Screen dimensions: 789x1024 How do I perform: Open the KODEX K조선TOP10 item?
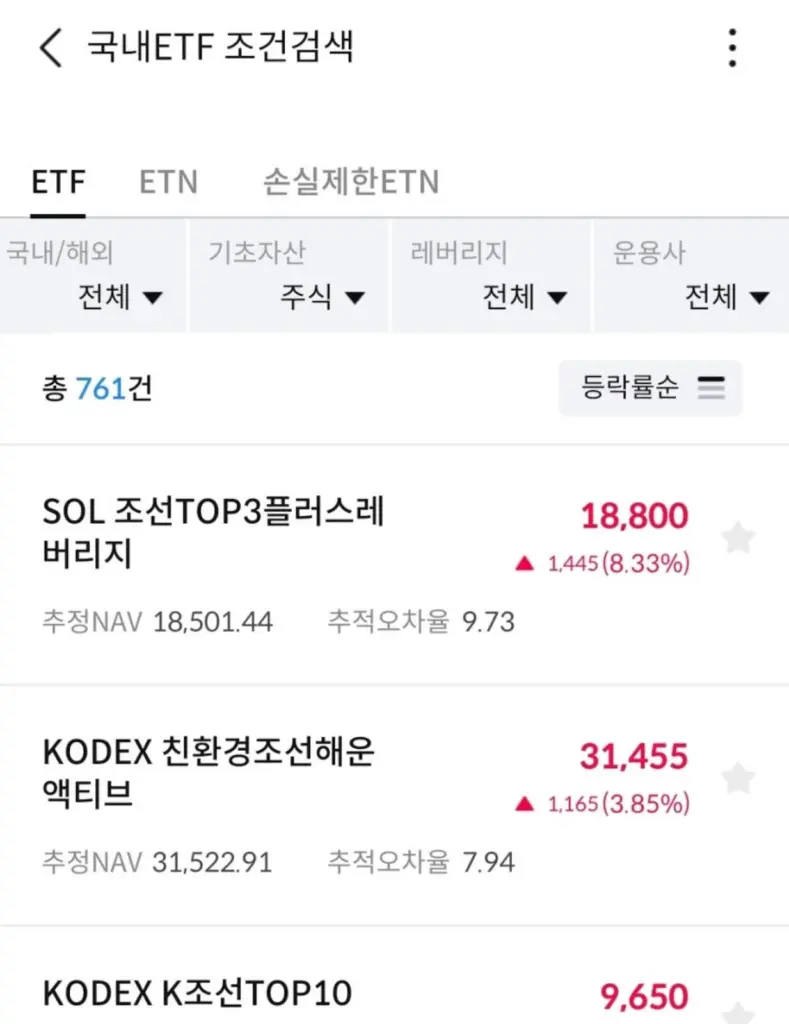tap(198, 994)
